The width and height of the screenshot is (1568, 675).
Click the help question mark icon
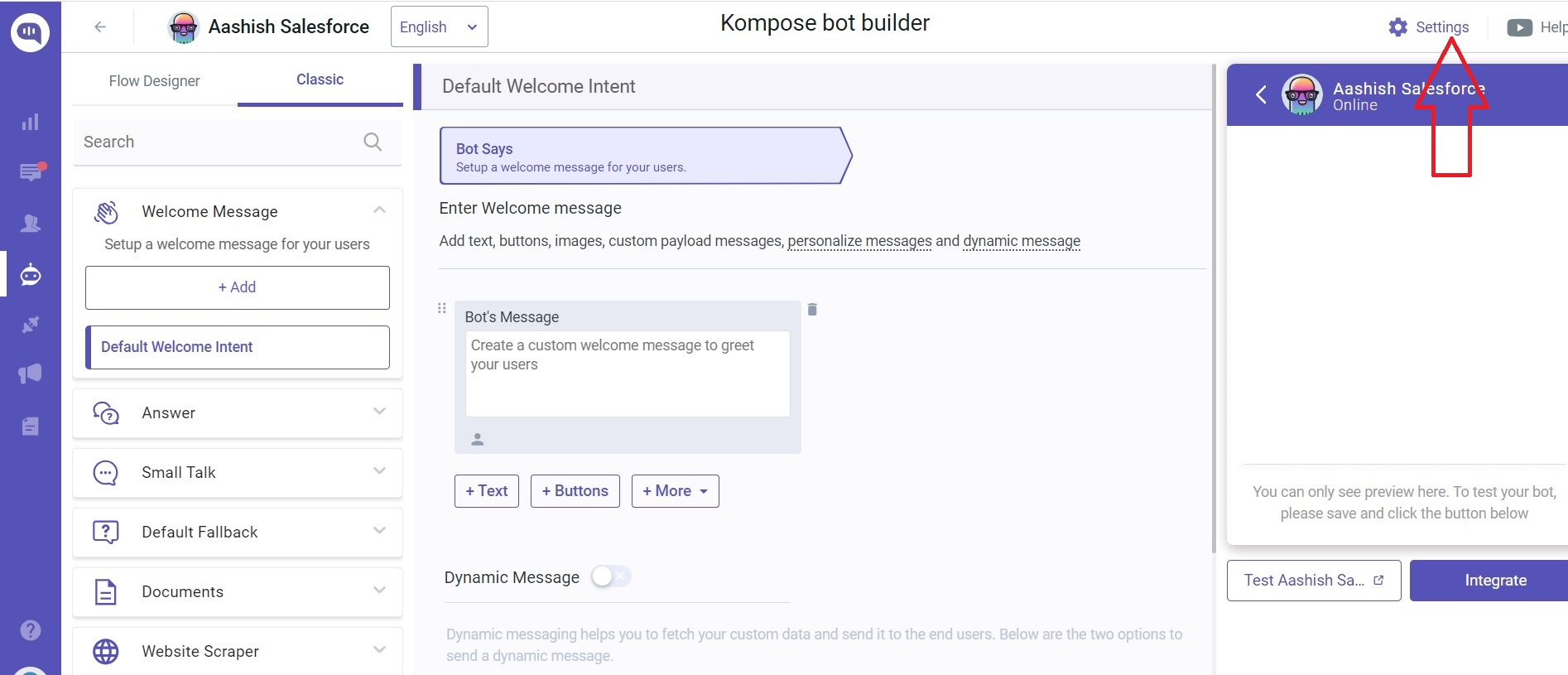pos(31,630)
